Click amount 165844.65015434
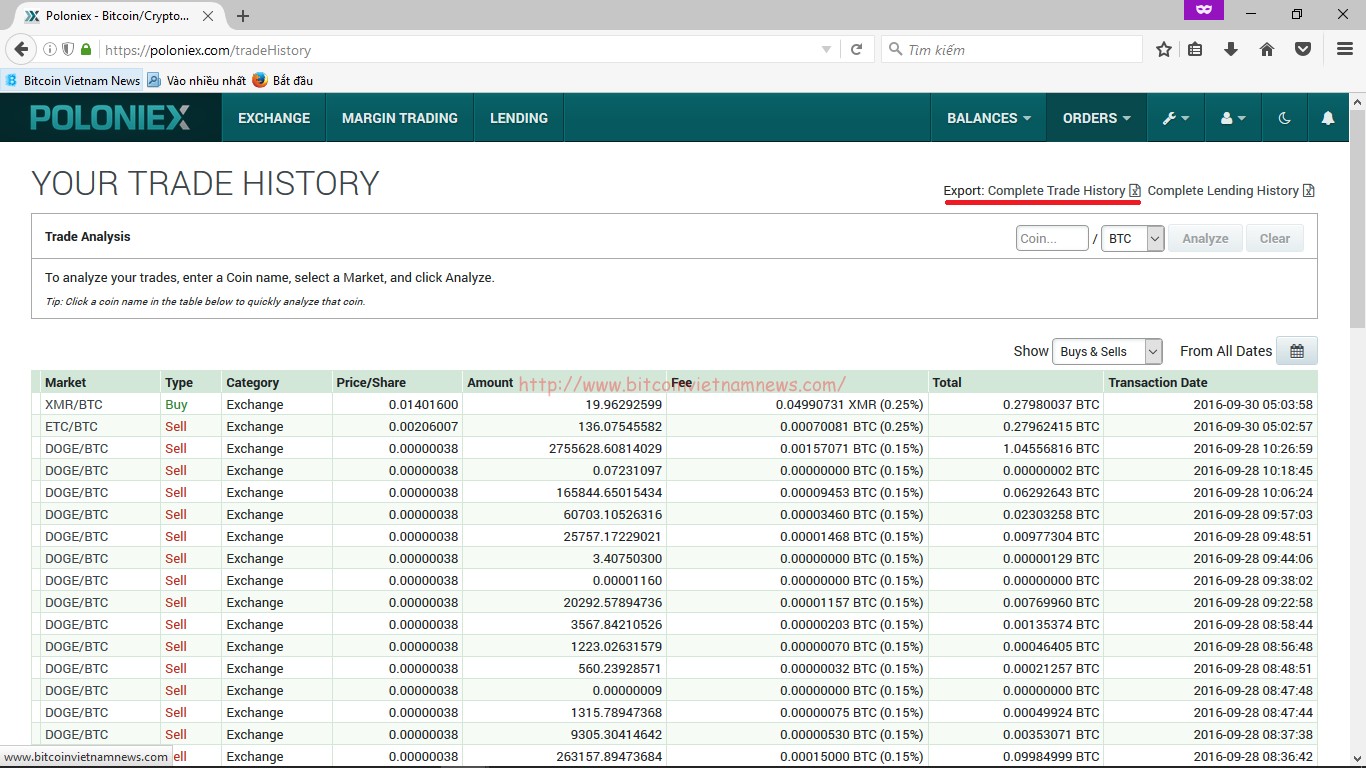The image size is (1366, 768). point(609,492)
